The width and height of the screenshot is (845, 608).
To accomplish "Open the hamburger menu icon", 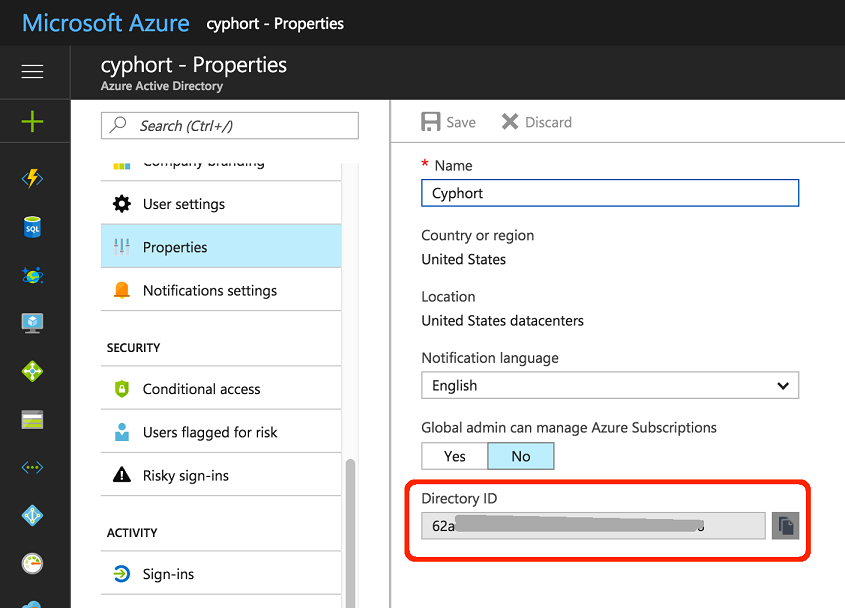I will pyautogui.click(x=32, y=72).
